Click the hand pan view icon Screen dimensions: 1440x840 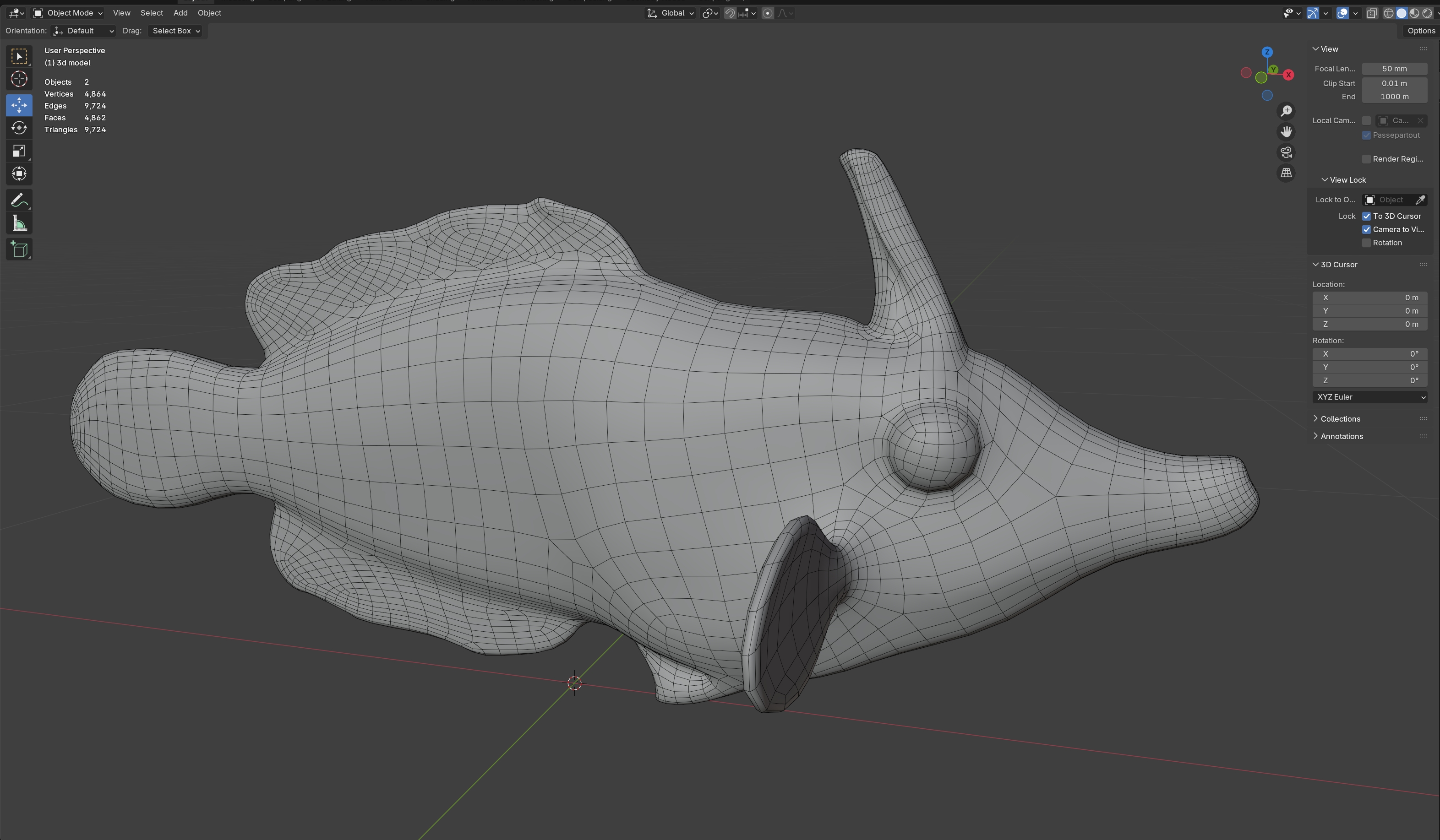click(1286, 132)
